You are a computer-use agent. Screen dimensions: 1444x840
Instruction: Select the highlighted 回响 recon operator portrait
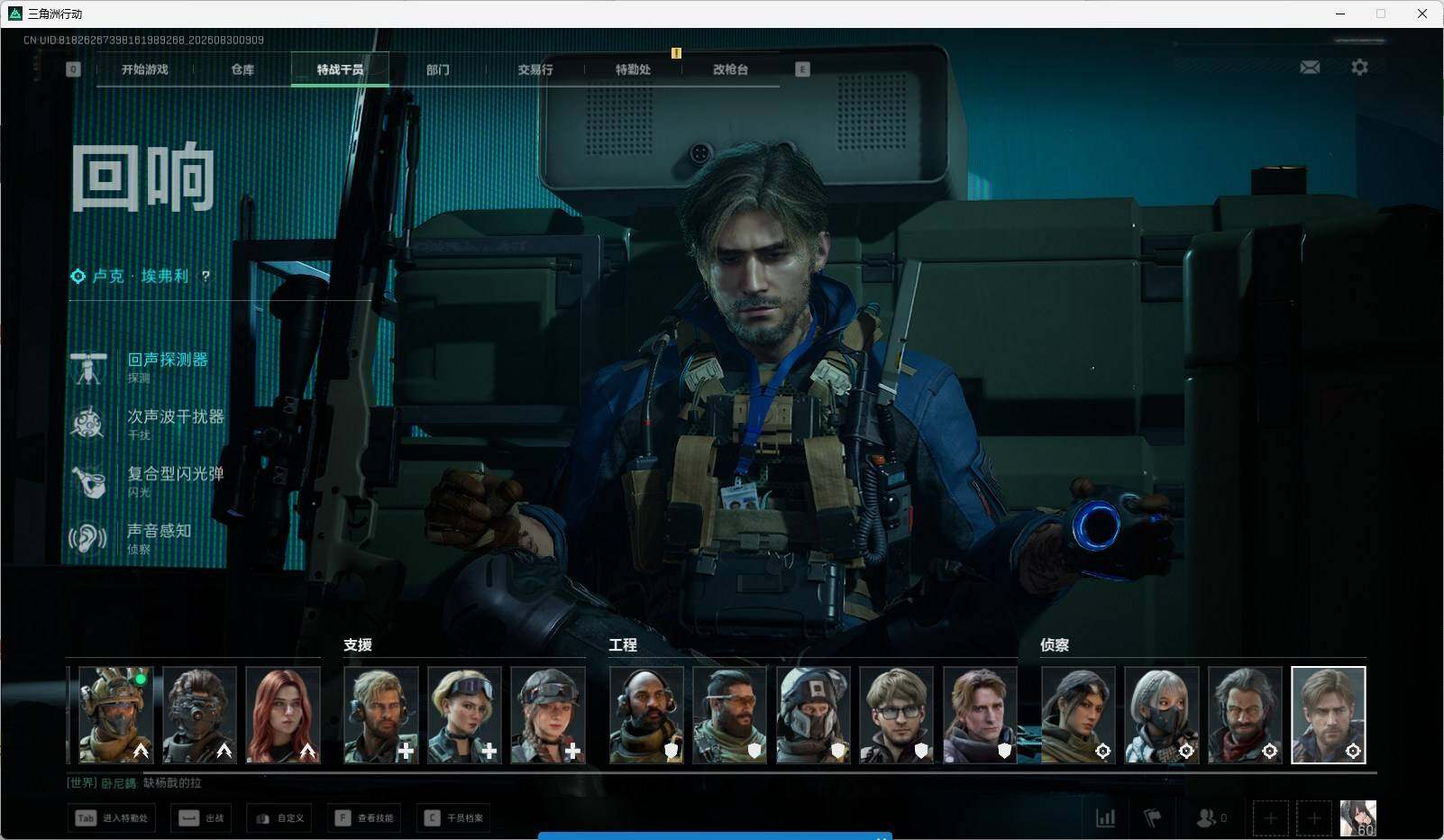pyautogui.click(x=1329, y=716)
